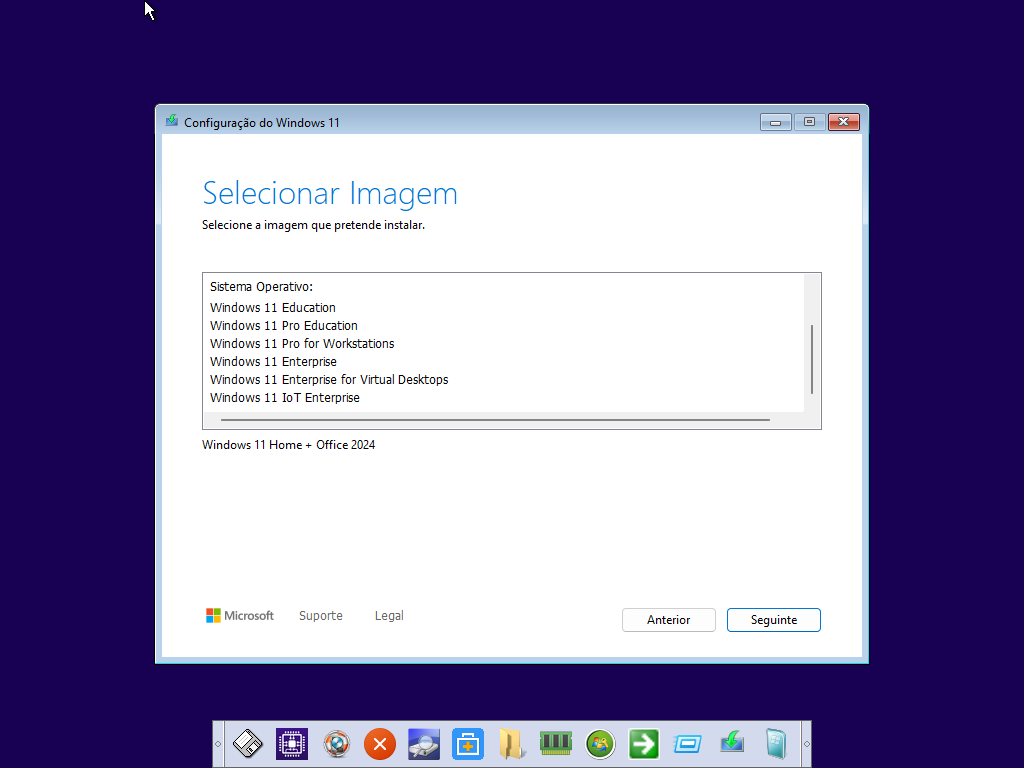Click the setup window title bar icon
The width and height of the screenshot is (1024, 768).
(x=172, y=121)
